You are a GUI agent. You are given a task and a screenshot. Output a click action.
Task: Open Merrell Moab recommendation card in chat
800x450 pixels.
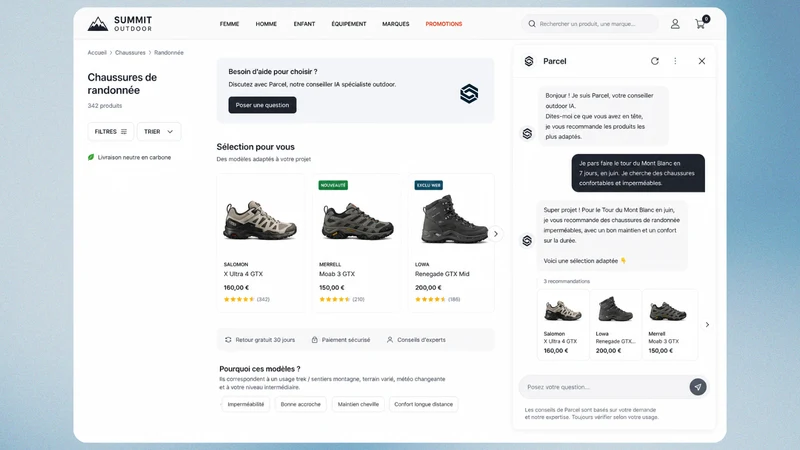coord(669,324)
